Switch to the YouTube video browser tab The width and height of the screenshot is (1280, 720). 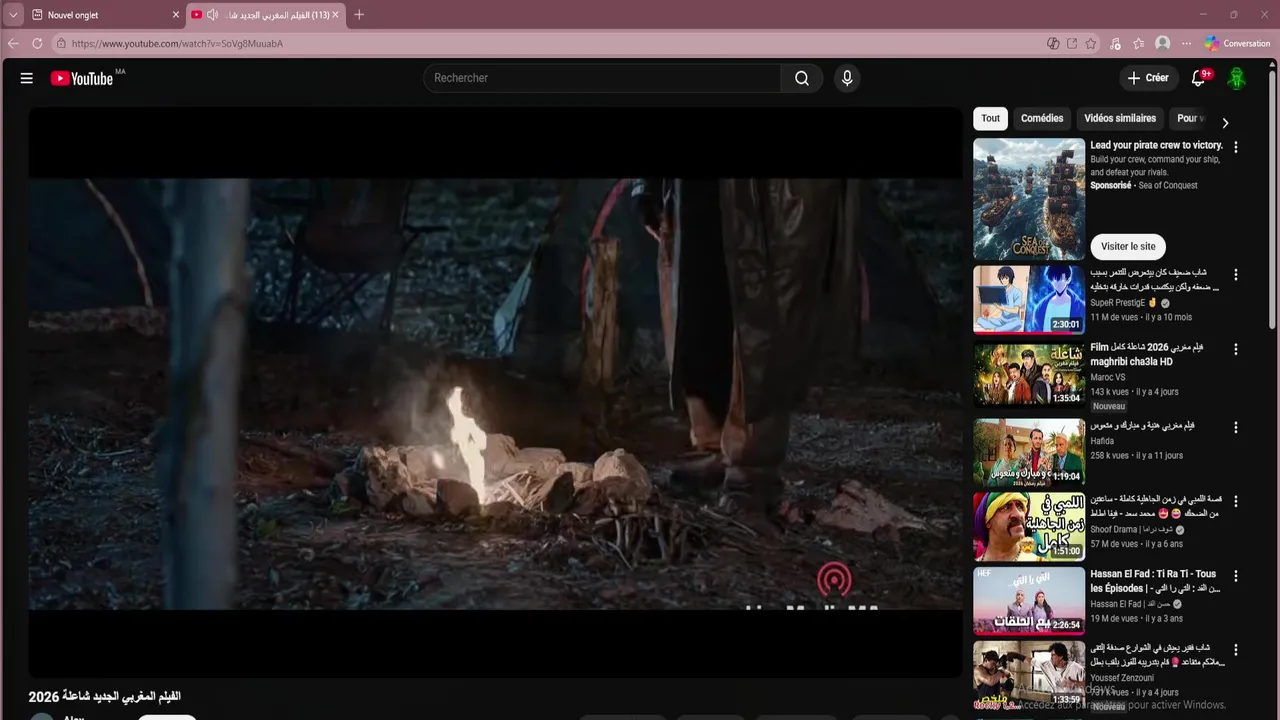coord(266,15)
